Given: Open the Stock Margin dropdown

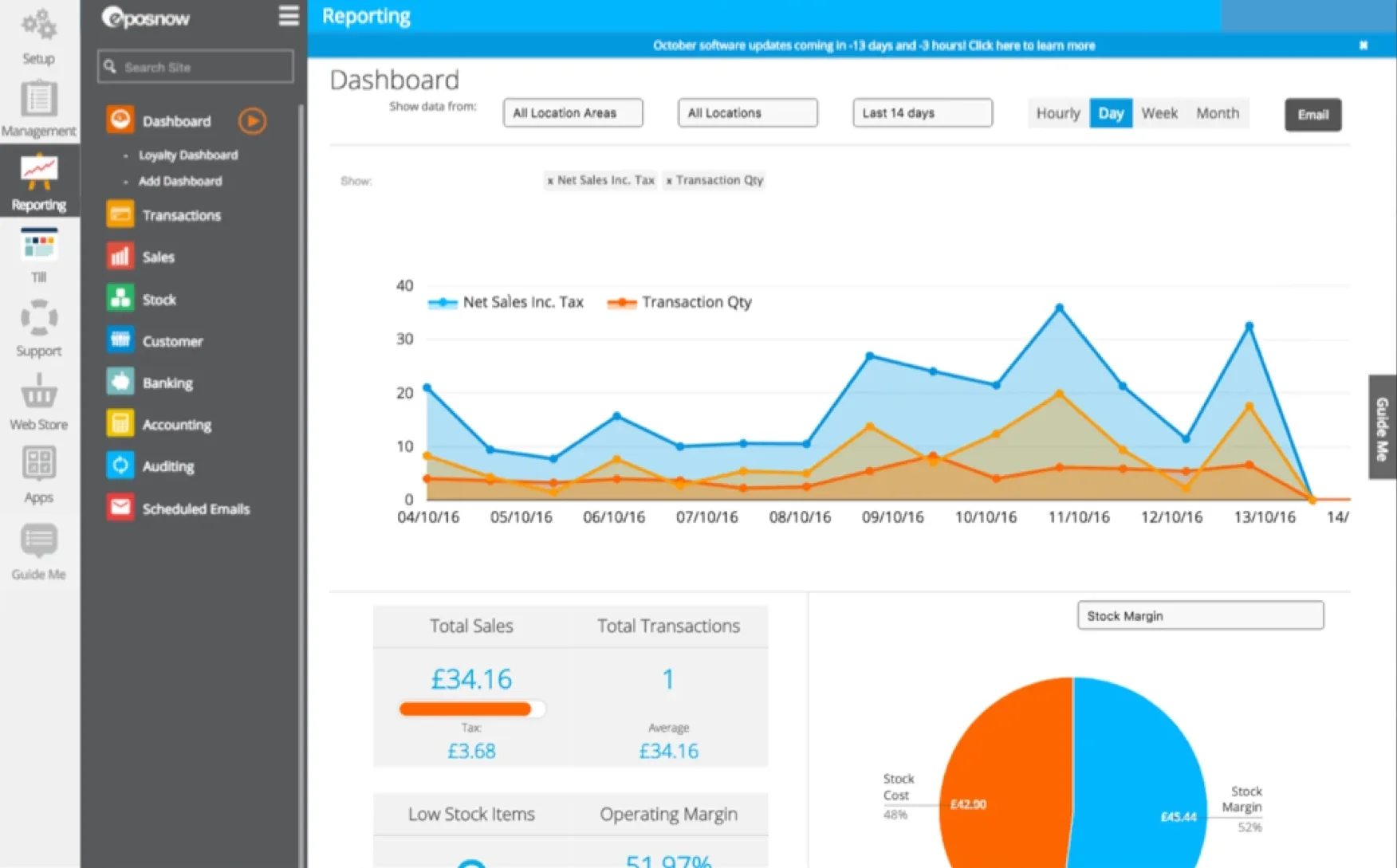Looking at the screenshot, I should click(x=1200, y=615).
